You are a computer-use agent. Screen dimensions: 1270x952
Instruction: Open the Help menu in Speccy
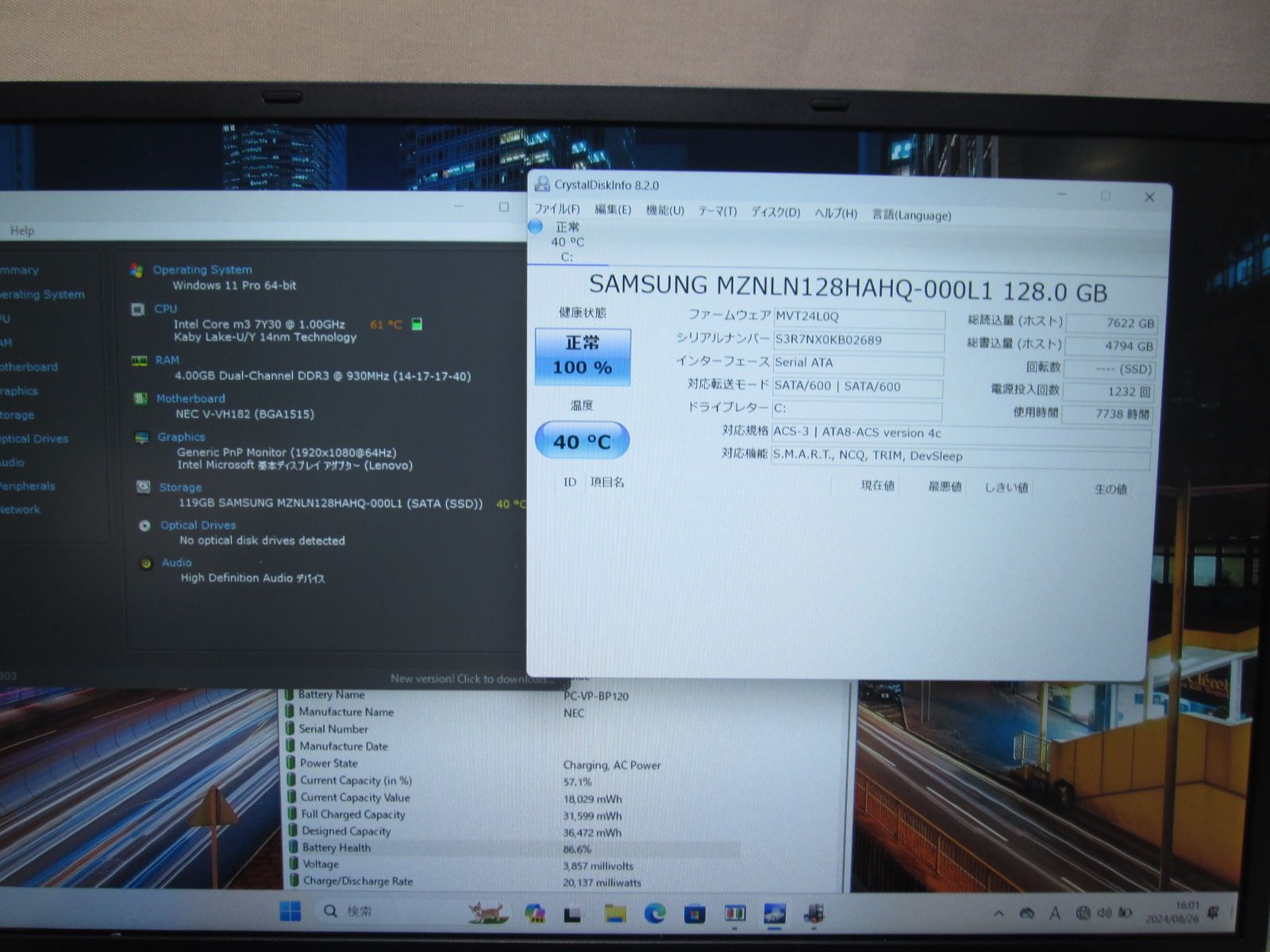pyautogui.click(x=22, y=231)
